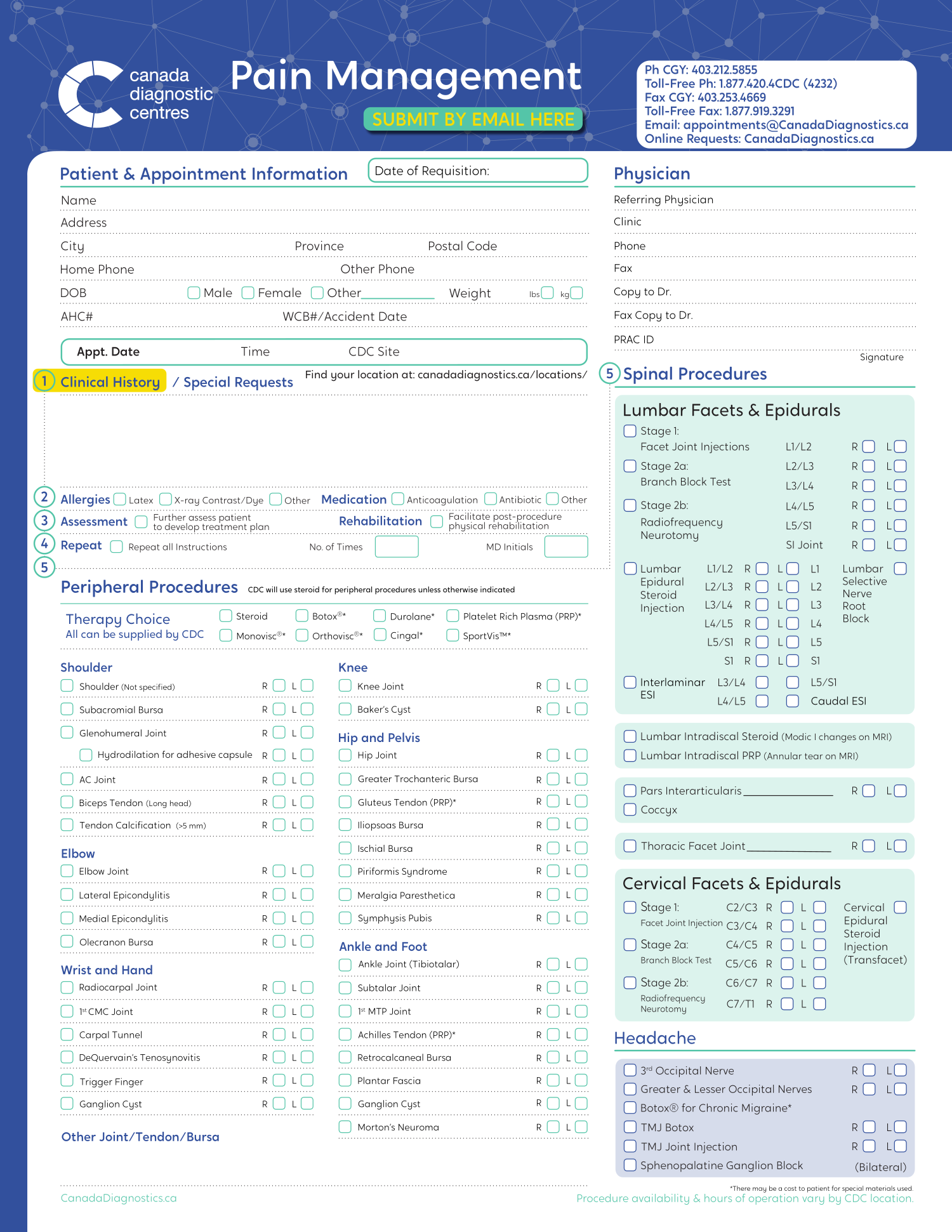Check the Female checkbox
Screen dimensions: 952x1232
coord(248,293)
